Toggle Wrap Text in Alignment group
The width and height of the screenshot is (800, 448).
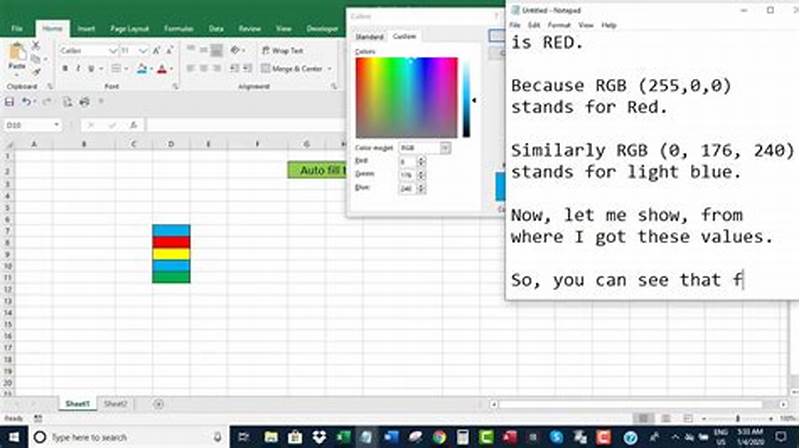coord(282,51)
